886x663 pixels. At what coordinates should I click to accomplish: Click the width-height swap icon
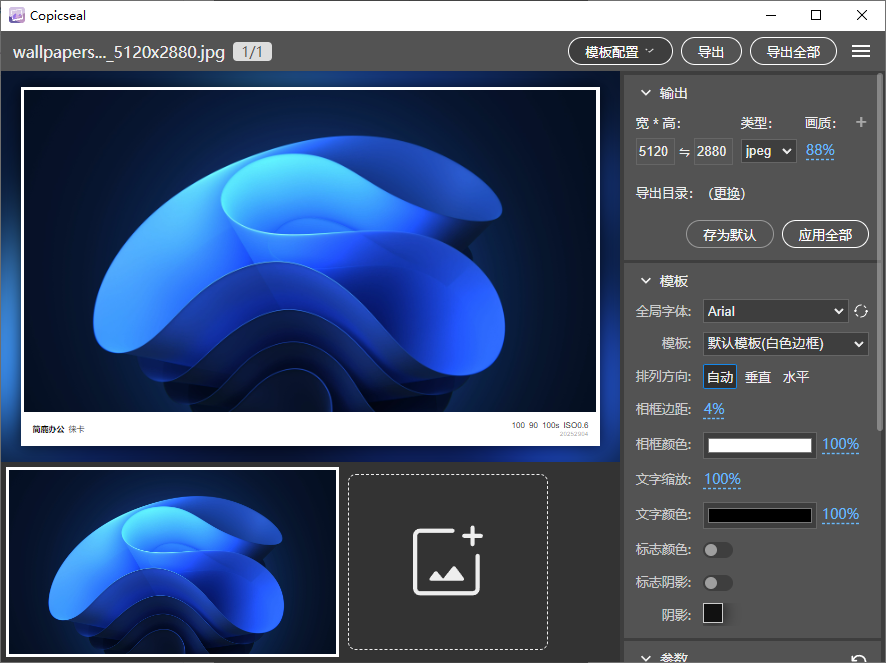click(684, 151)
